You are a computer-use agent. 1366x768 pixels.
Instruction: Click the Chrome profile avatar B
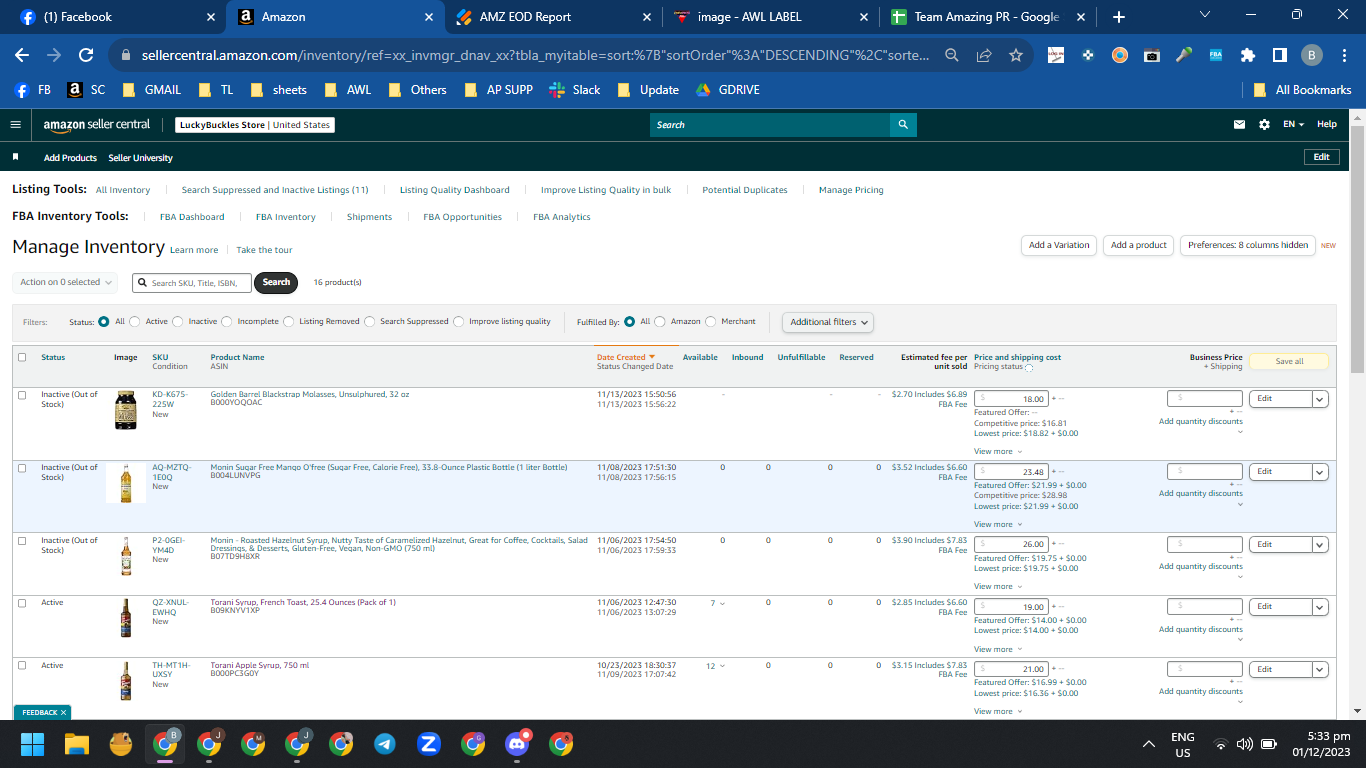pos(1311,55)
